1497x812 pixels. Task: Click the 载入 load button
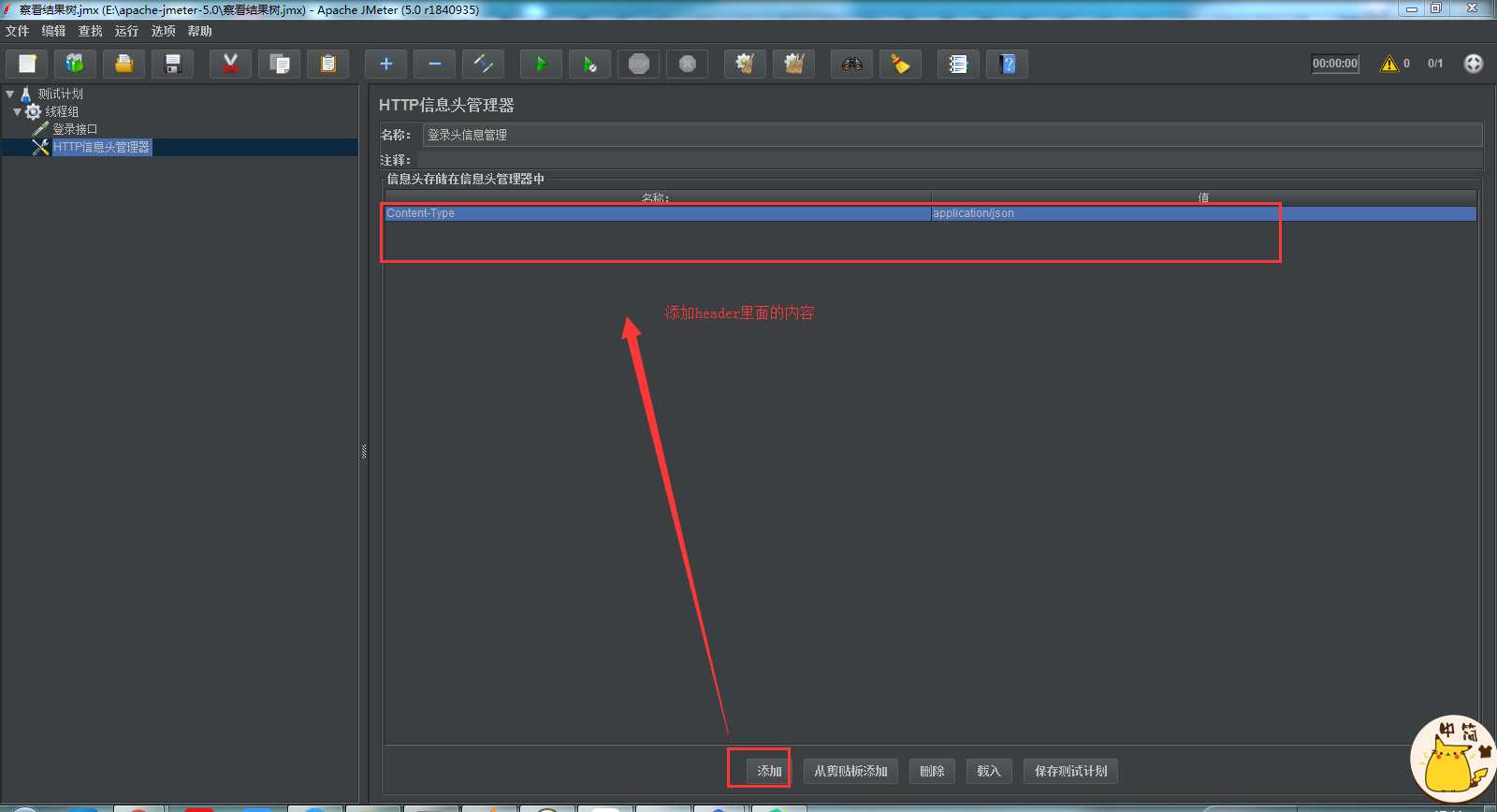point(989,771)
